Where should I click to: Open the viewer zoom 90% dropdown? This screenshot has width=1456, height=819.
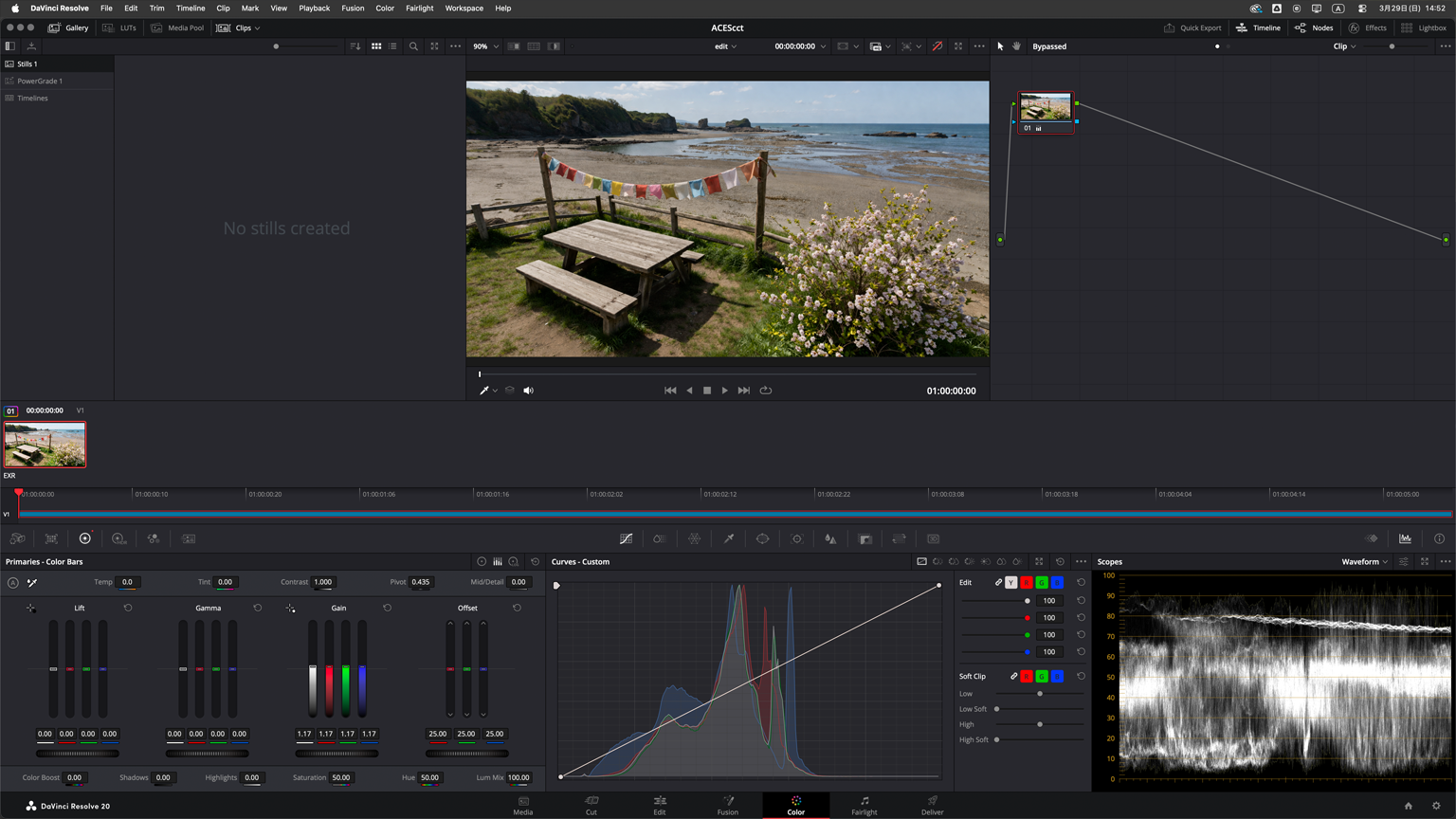(x=485, y=46)
